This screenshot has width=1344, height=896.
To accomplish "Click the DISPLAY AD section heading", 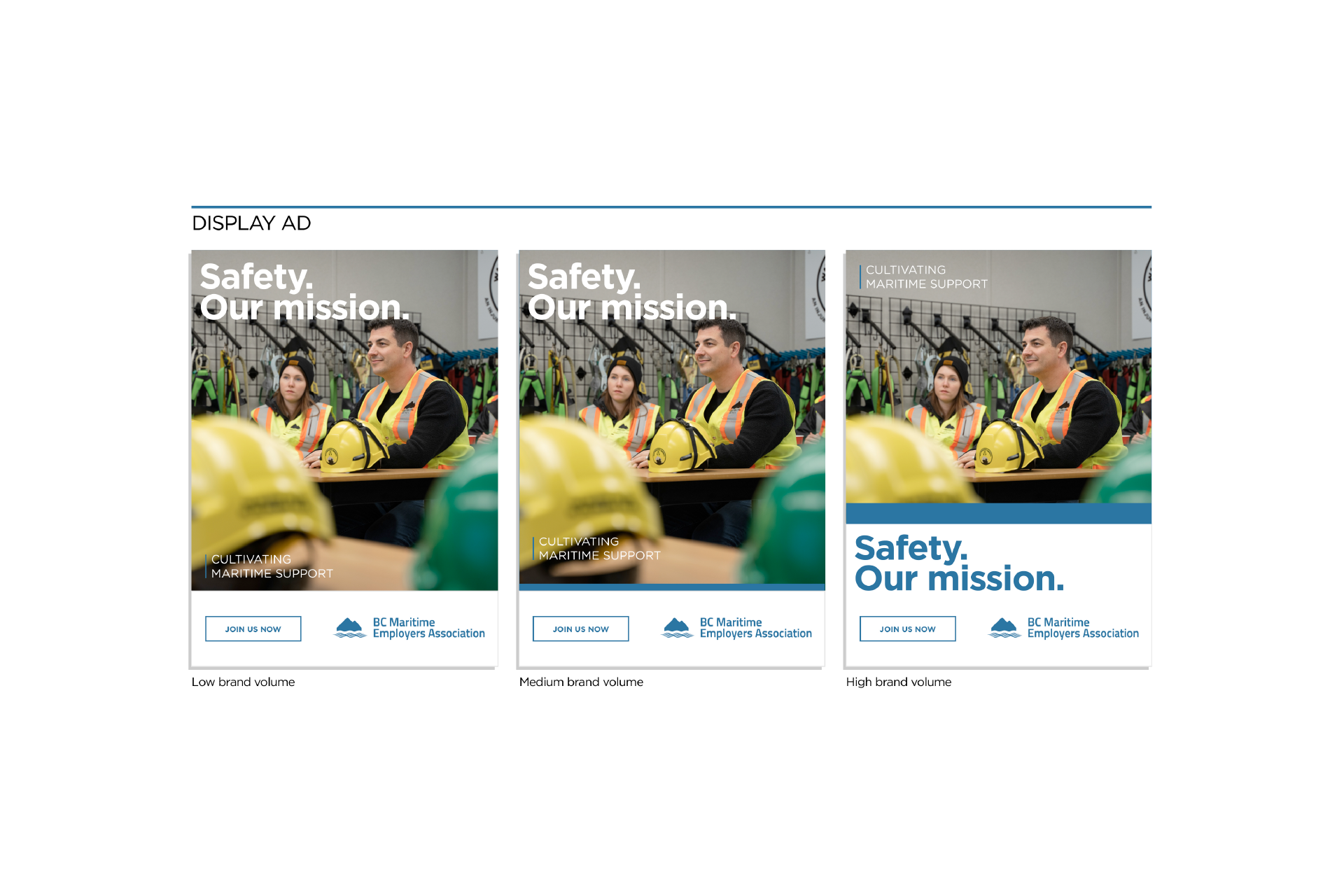I will click(x=251, y=223).
